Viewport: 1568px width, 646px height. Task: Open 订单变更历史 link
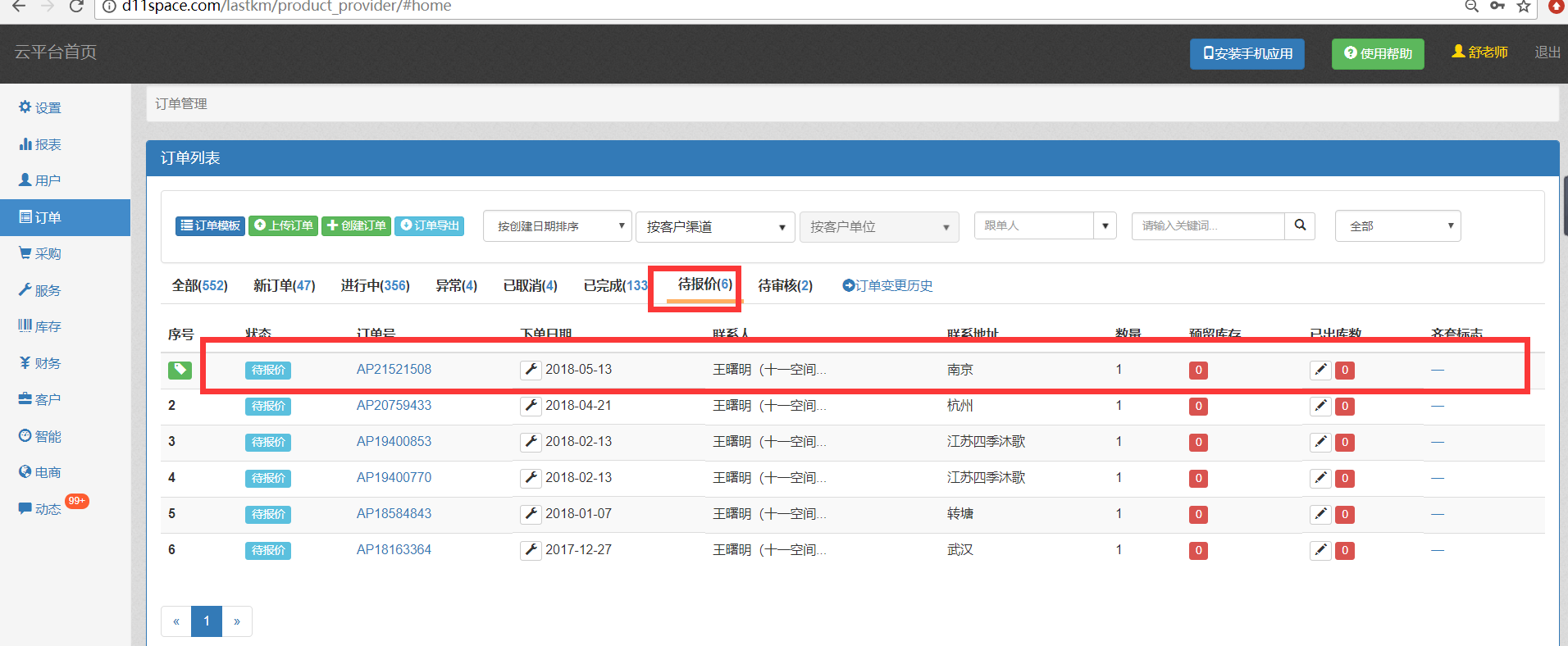(x=887, y=285)
